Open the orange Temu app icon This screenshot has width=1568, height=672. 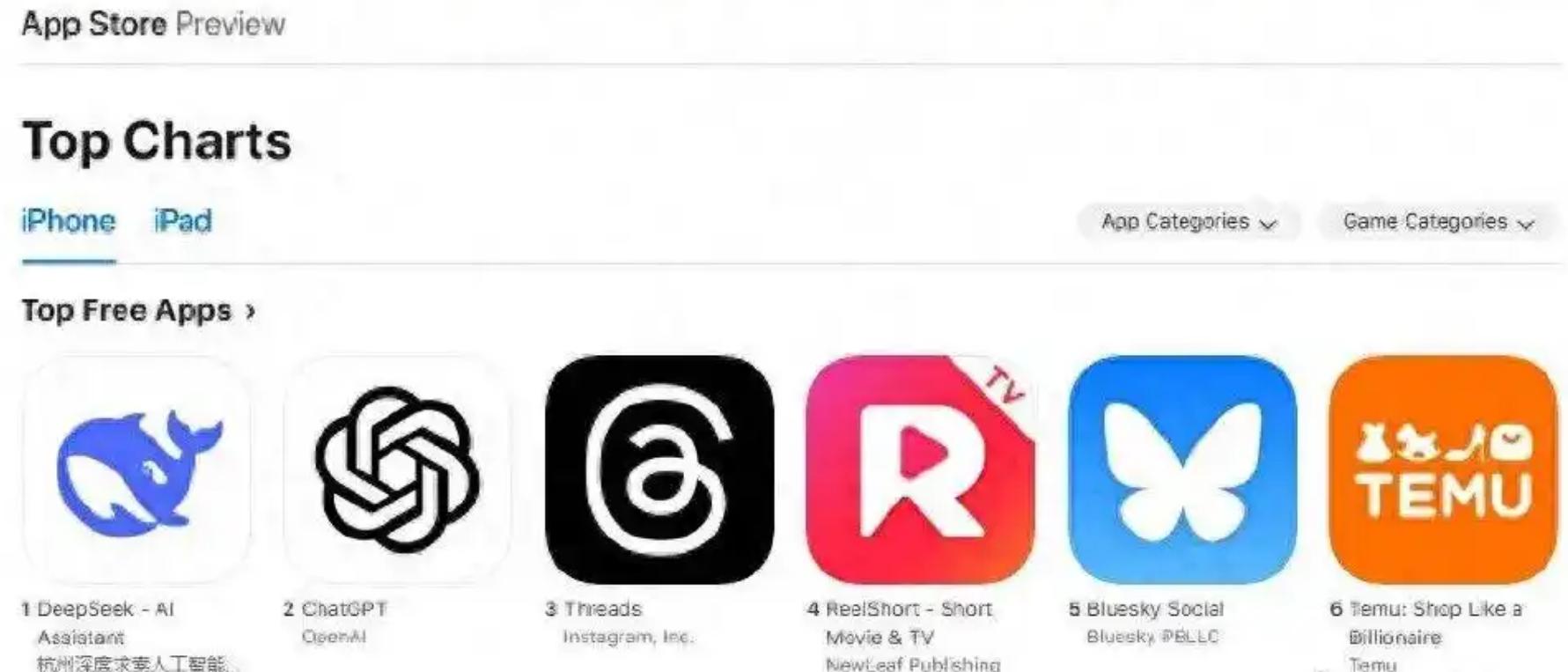click(1443, 469)
